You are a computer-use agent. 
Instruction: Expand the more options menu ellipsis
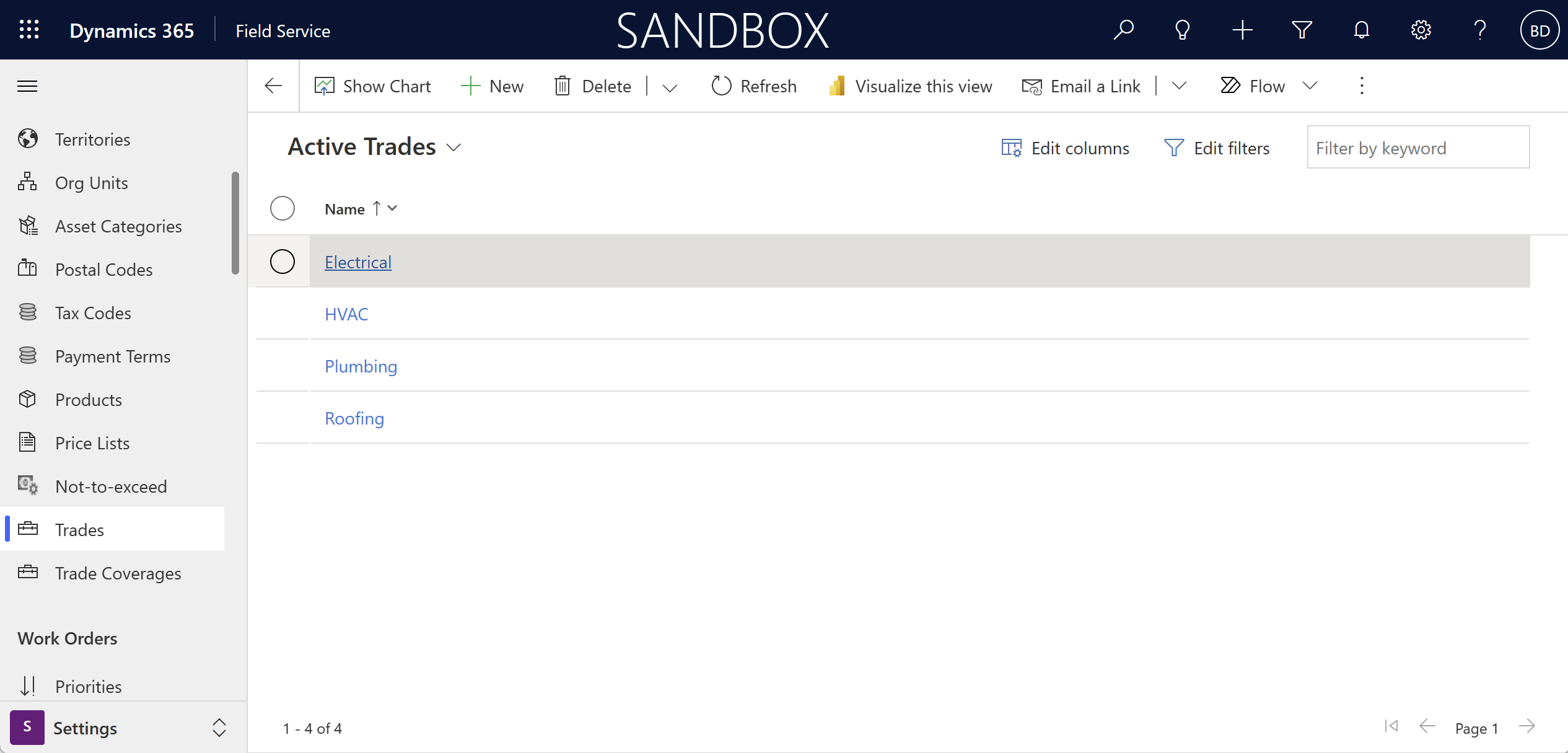(x=1361, y=85)
